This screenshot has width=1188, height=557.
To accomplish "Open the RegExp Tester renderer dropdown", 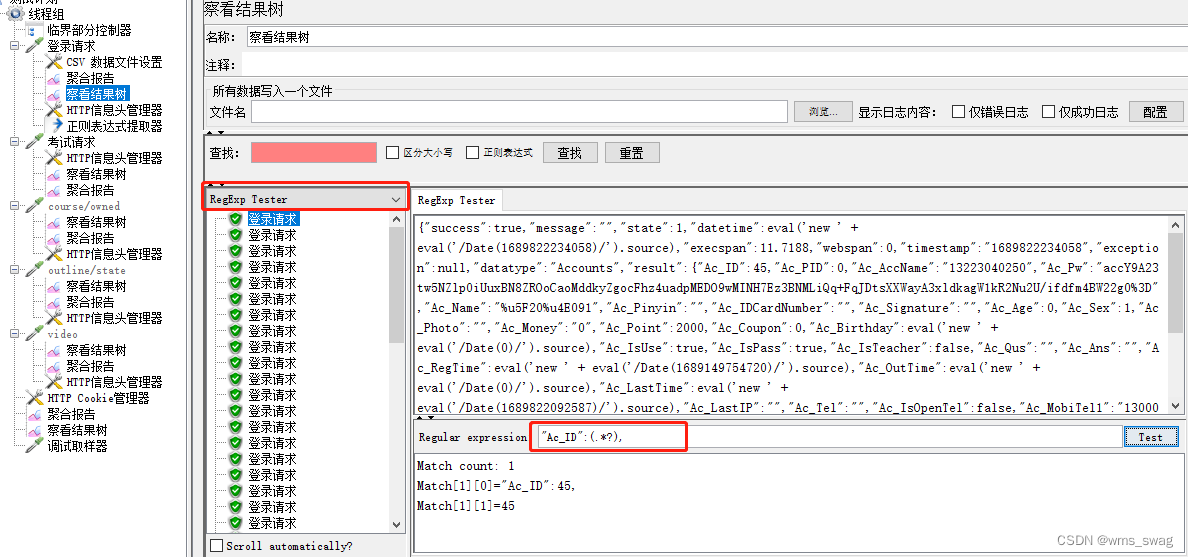I will pyautogui.click(x=306, y=199).
